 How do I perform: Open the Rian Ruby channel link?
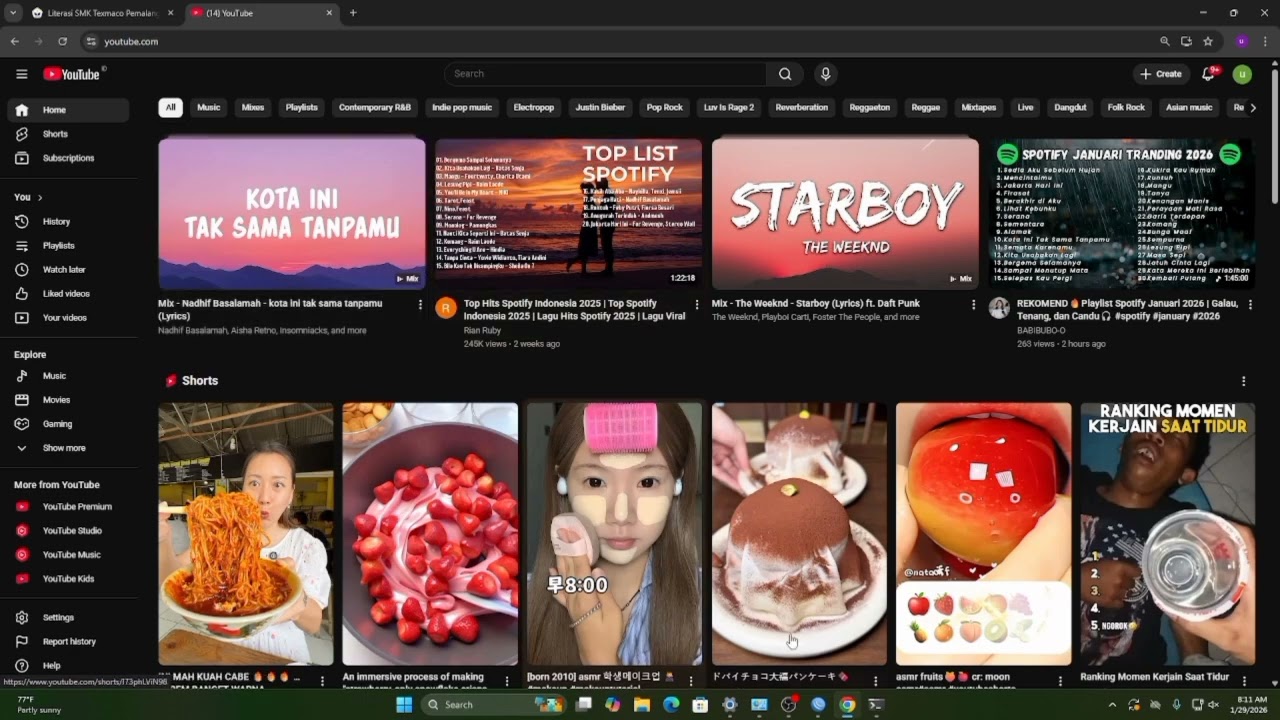(x=482, y=330)
